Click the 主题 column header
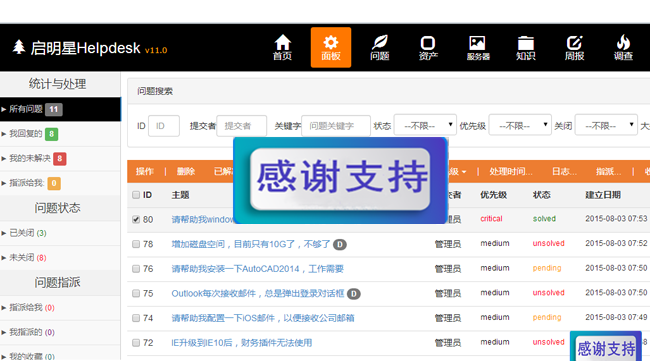The width and height of the screenshot is (650, 361). coord(180,195)
